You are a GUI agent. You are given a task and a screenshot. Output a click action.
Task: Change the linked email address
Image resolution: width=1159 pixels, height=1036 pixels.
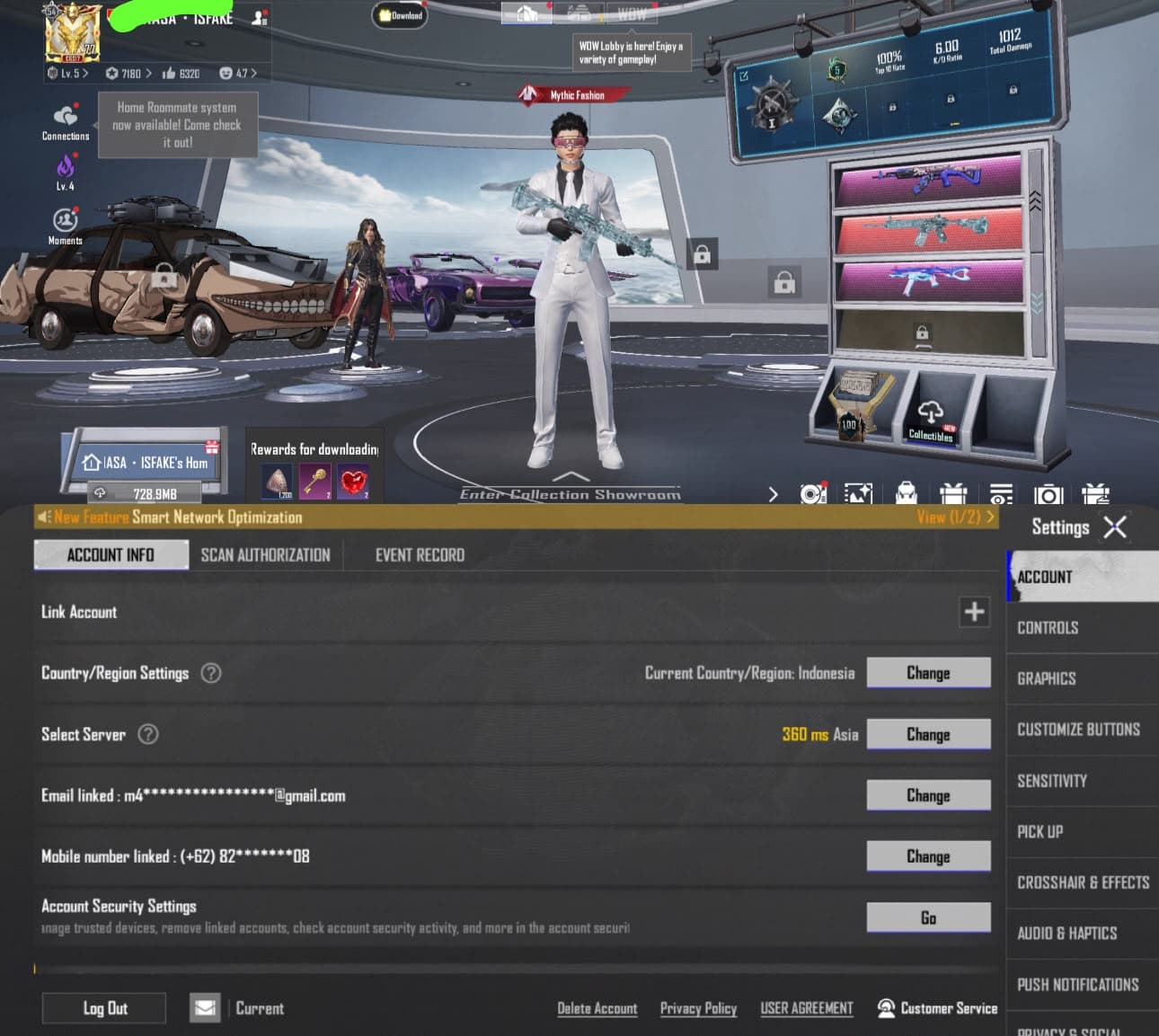tap(928, 795)
